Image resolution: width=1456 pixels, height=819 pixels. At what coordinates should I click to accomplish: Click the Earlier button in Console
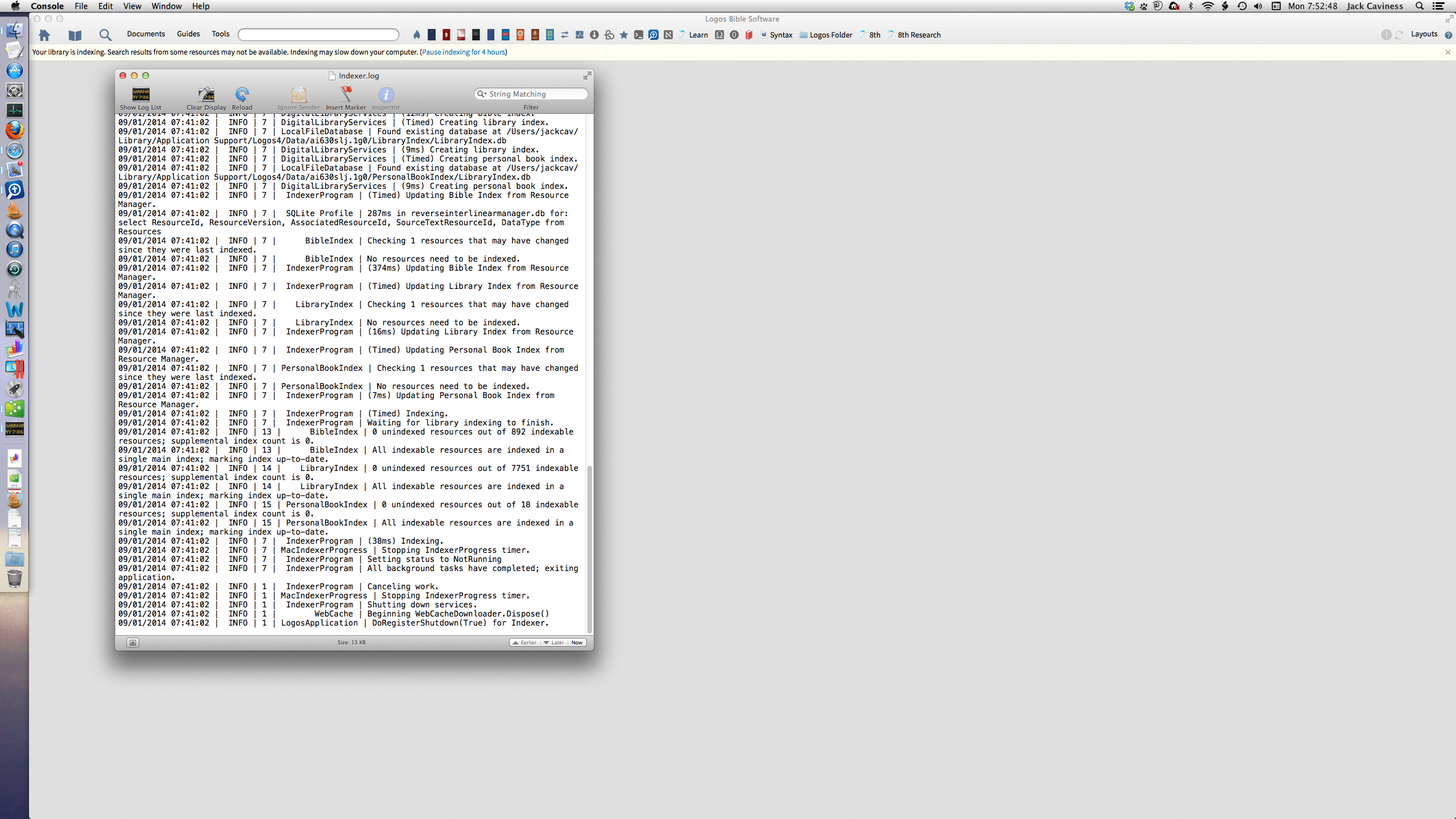(x=524, y=643)
